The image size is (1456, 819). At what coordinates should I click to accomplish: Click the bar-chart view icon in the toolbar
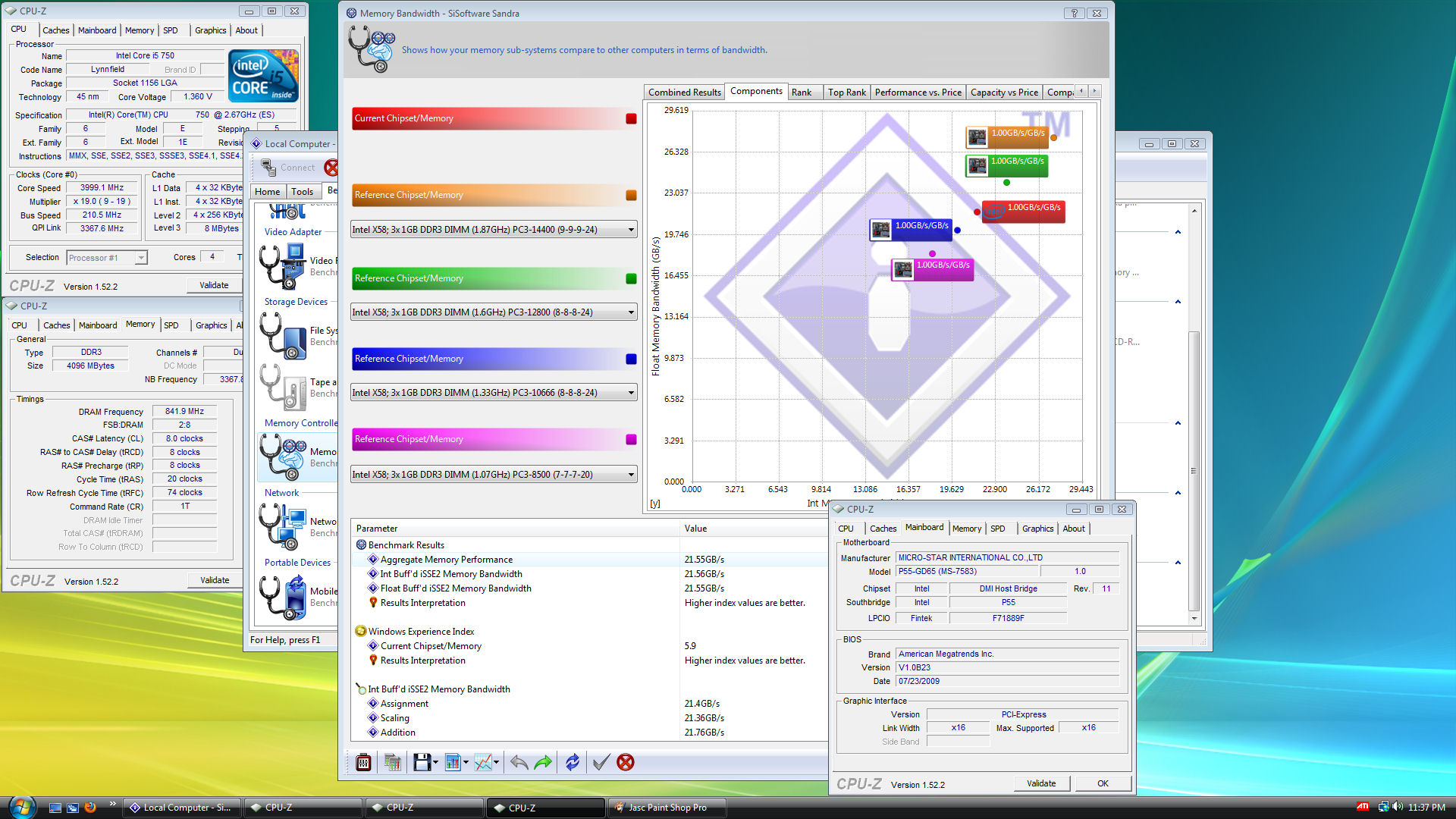click(x=453, y=762)
